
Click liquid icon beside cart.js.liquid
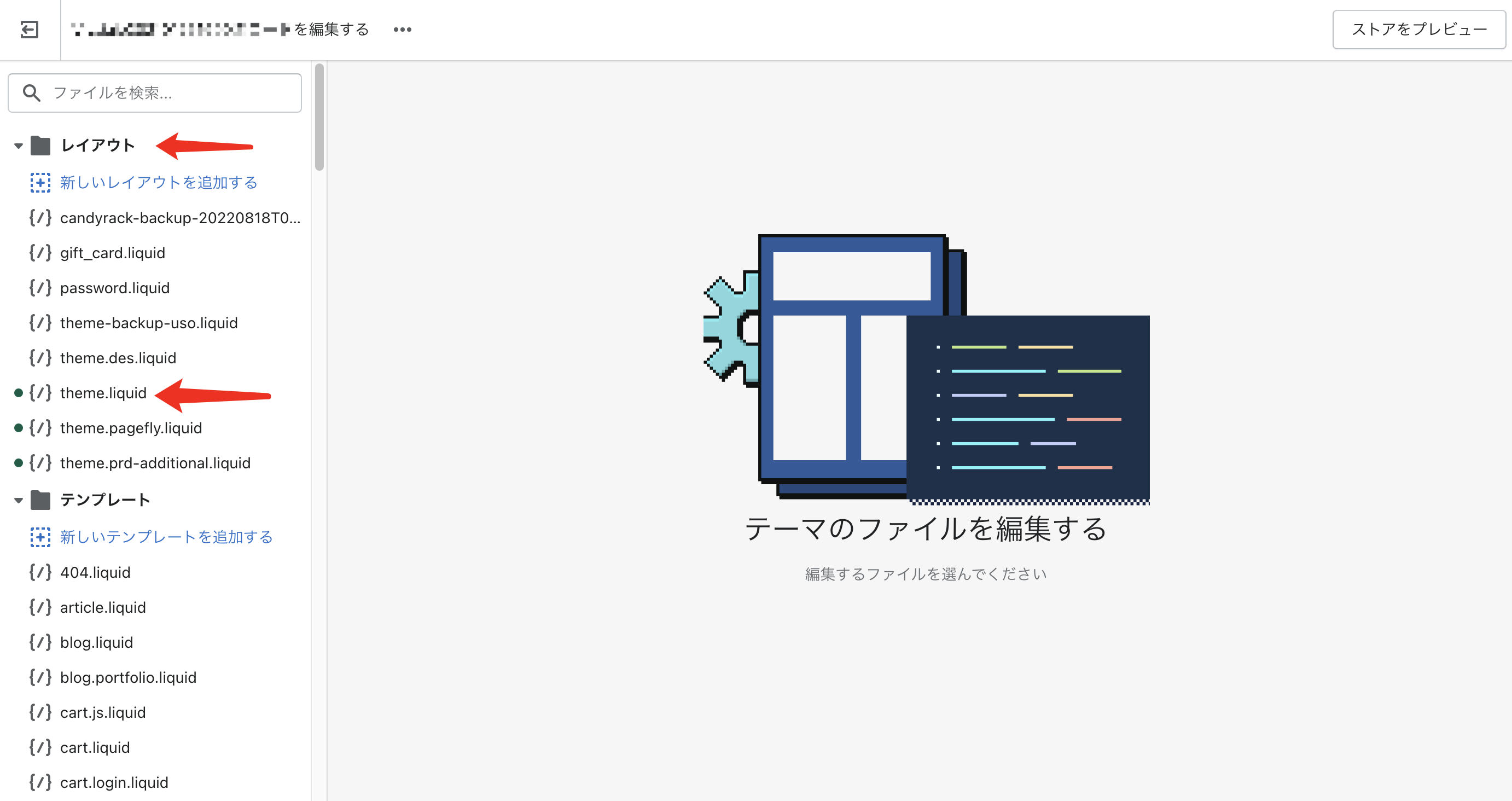40,712
